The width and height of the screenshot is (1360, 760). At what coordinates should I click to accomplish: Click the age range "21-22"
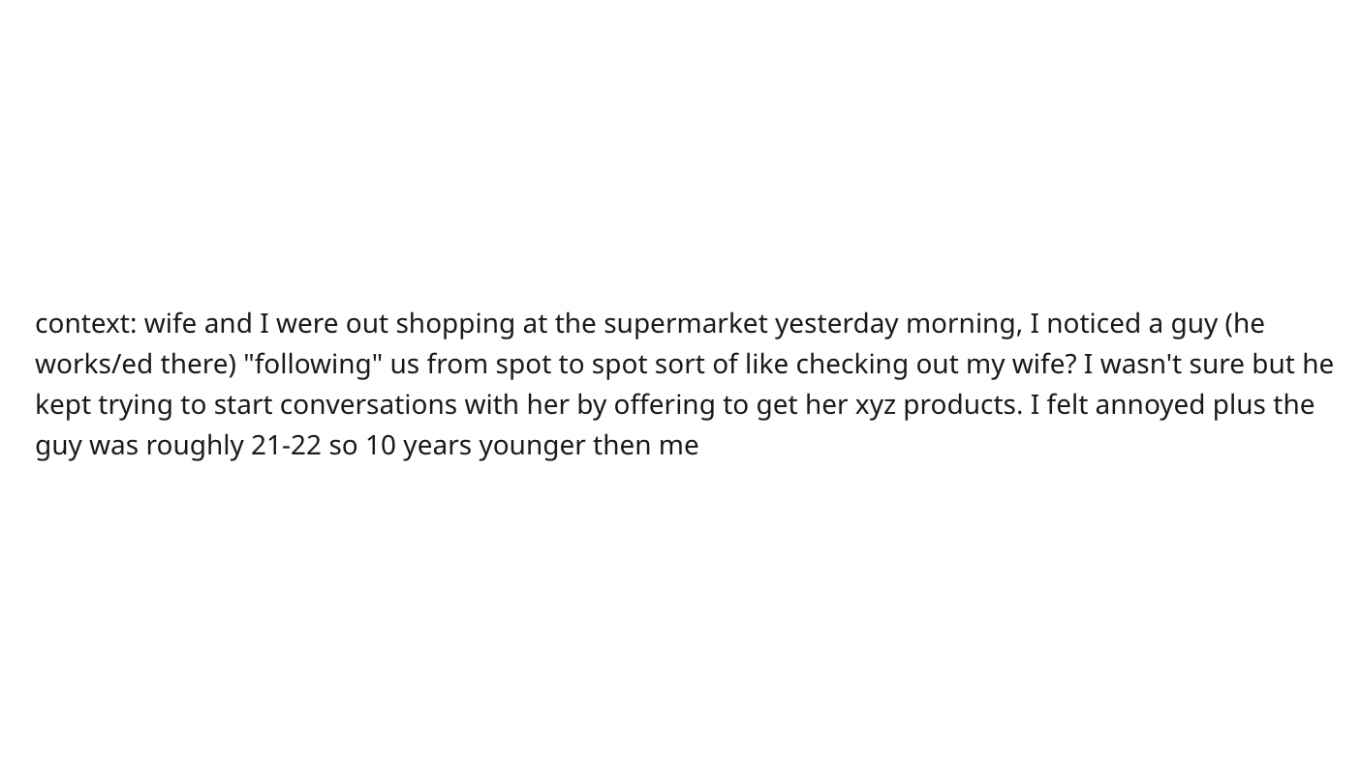click(x=286, y=445)
